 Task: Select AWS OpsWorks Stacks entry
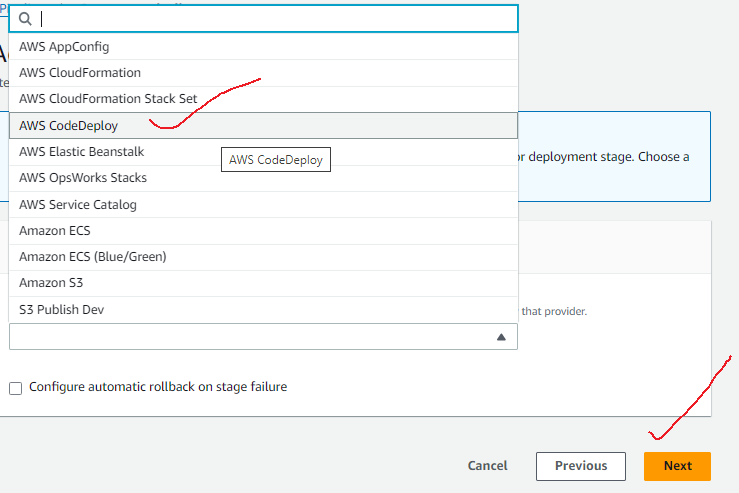tap(263, 178)
